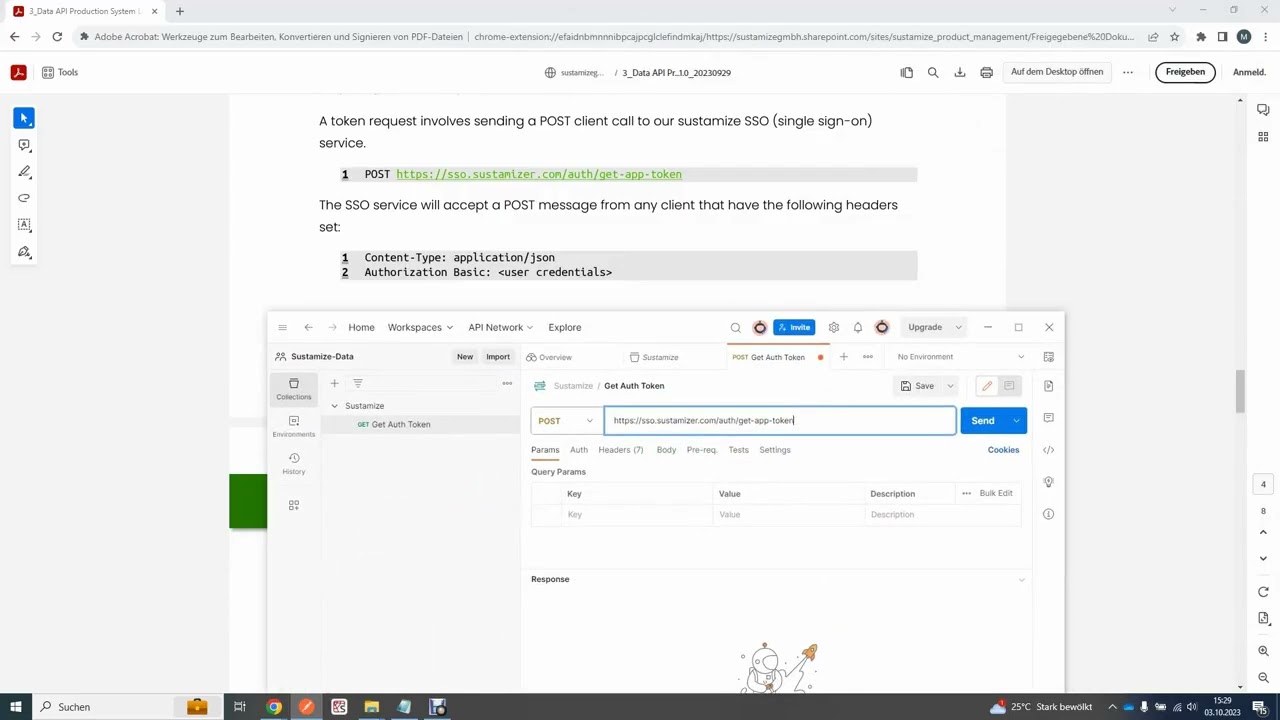
Task: Open the Postman Environments sidebar icon
Action: tap(294, 426)
